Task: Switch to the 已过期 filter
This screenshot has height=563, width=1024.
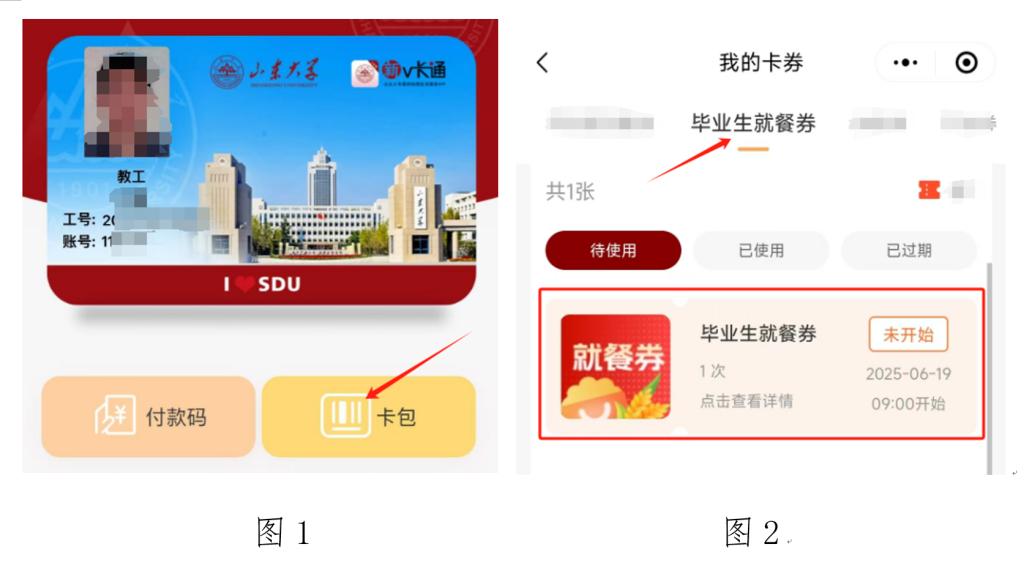Action: 908,250
